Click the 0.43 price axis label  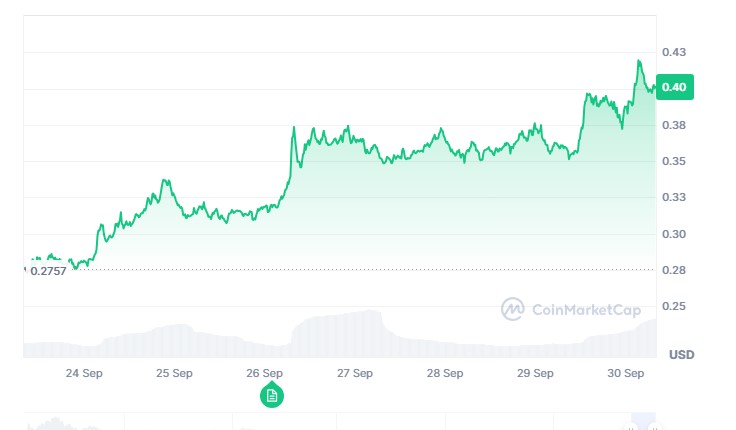coord(674,52)
